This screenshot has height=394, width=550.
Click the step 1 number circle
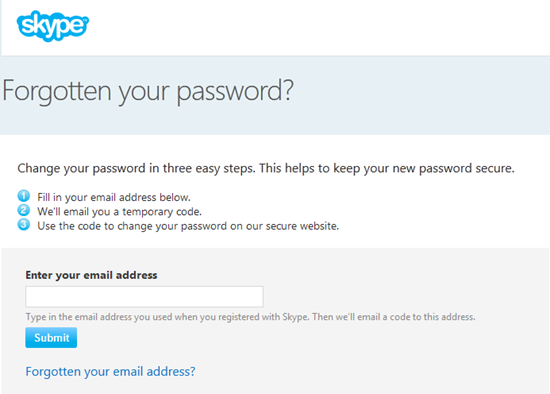tap(24, 196)
